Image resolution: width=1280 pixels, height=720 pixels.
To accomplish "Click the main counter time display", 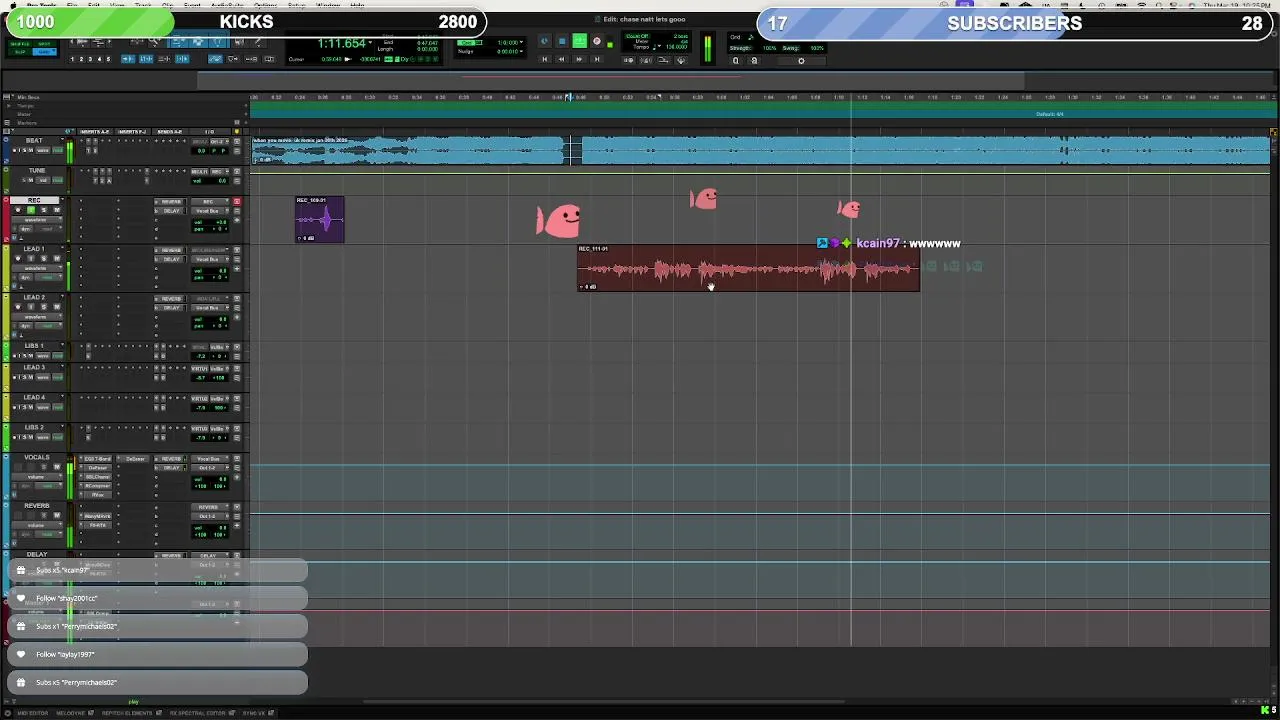I will click(341, 43).
